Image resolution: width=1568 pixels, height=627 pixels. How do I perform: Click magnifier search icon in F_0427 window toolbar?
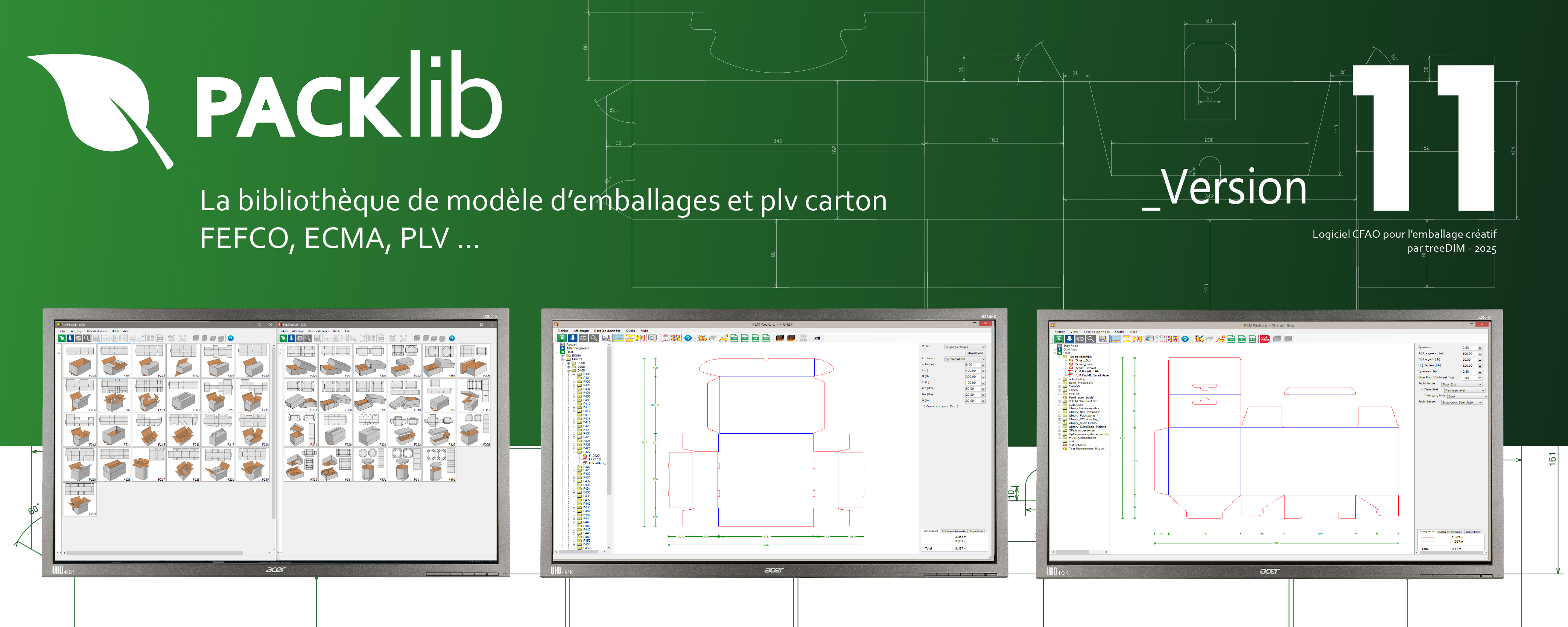pyautogui.click(x=594, y=338)
